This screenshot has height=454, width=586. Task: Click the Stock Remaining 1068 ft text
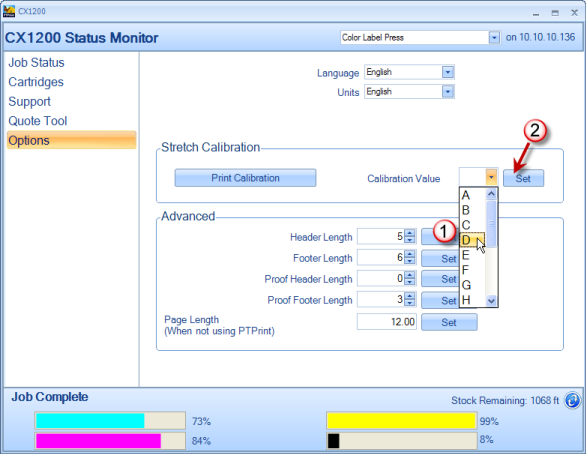pos(505,401)
